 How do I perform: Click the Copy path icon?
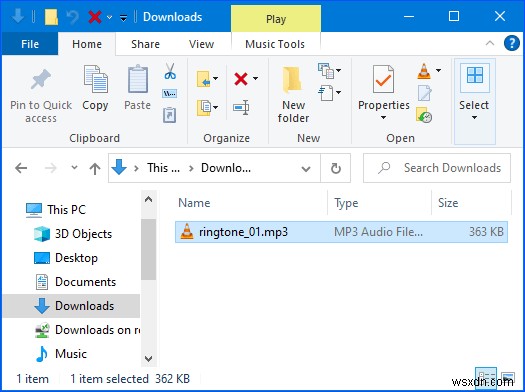tap(169, 93)
